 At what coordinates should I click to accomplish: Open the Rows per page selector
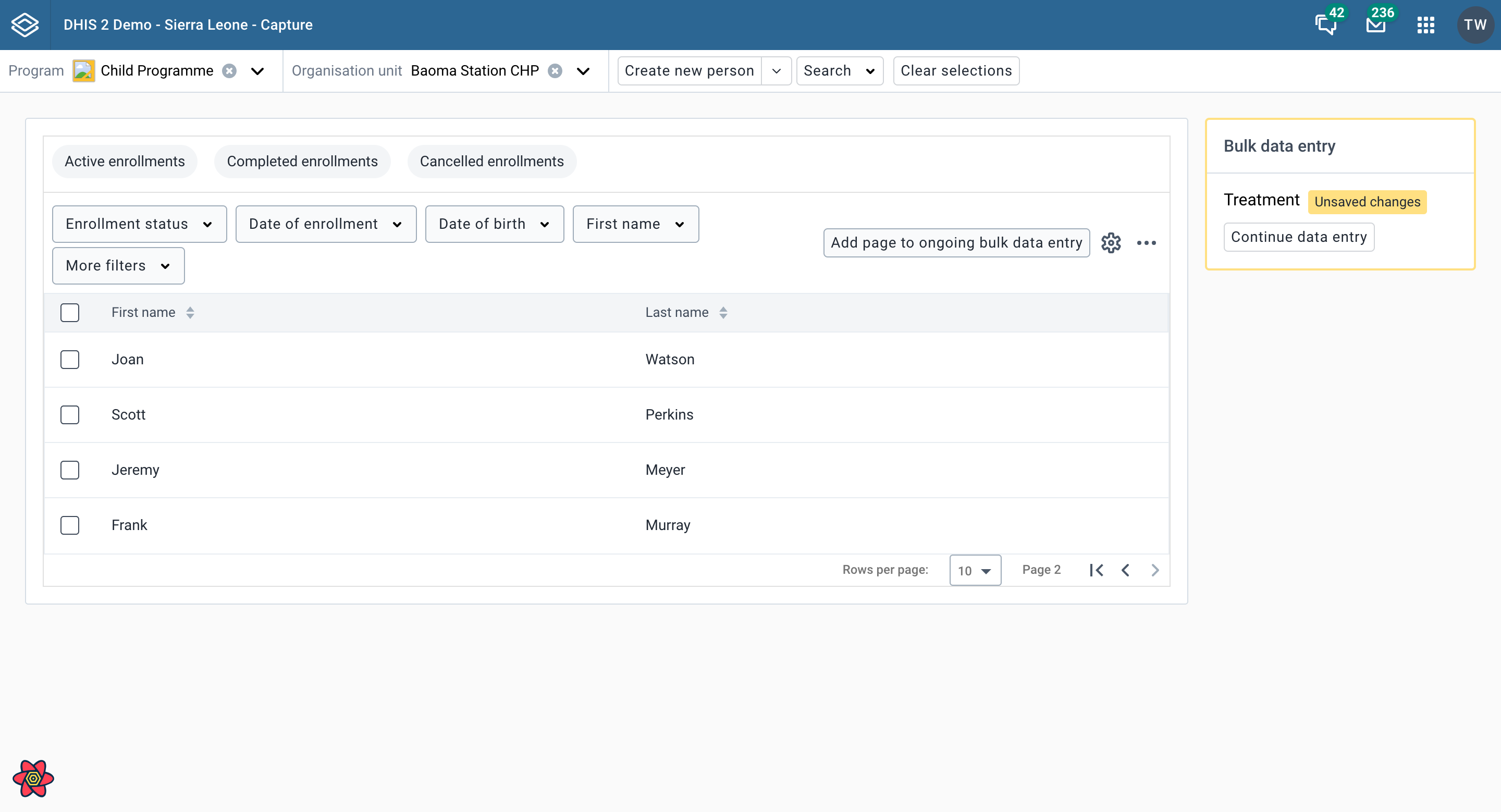point(974,570)
